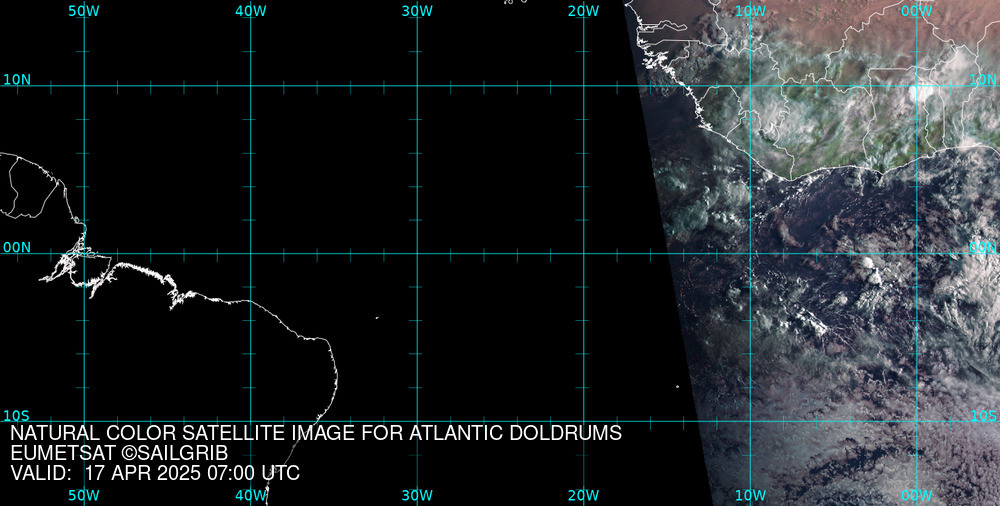Viewport: 1000px width, 506px height.
Task: Click the 10N latitude label on the right side
Action: pos(983,80)
